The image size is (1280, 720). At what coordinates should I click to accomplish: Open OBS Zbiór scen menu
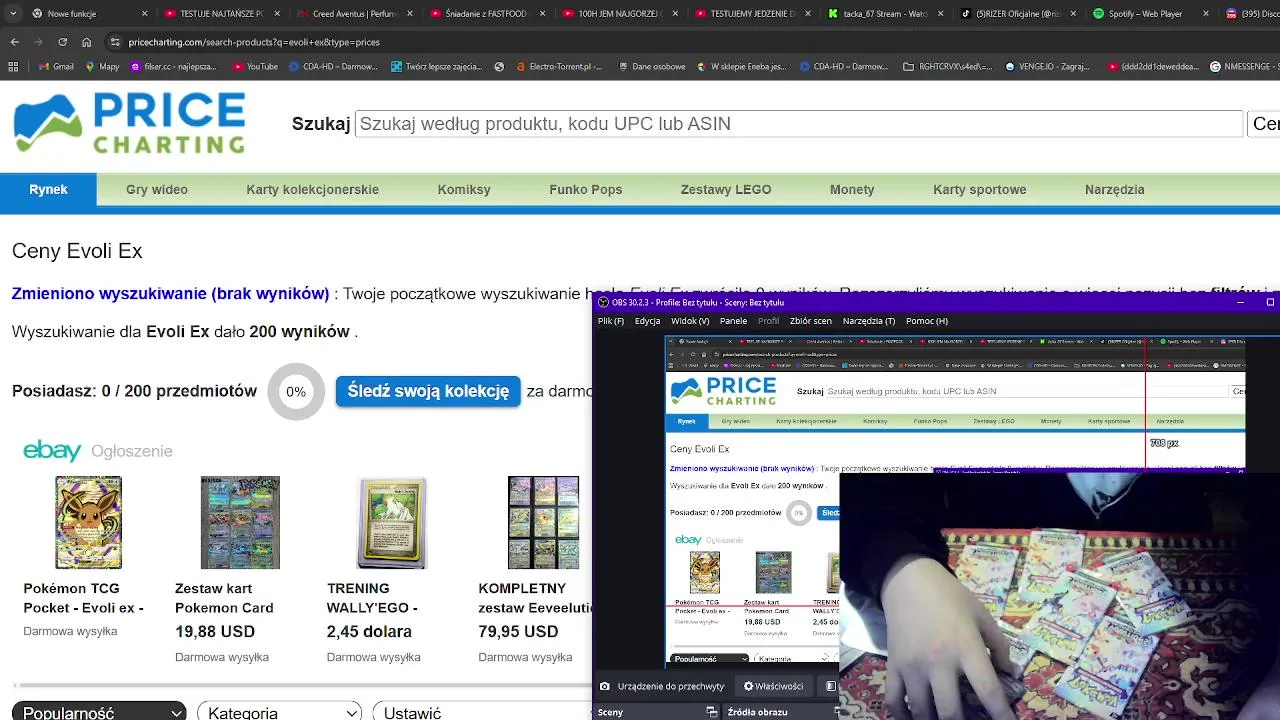[810, 321]
